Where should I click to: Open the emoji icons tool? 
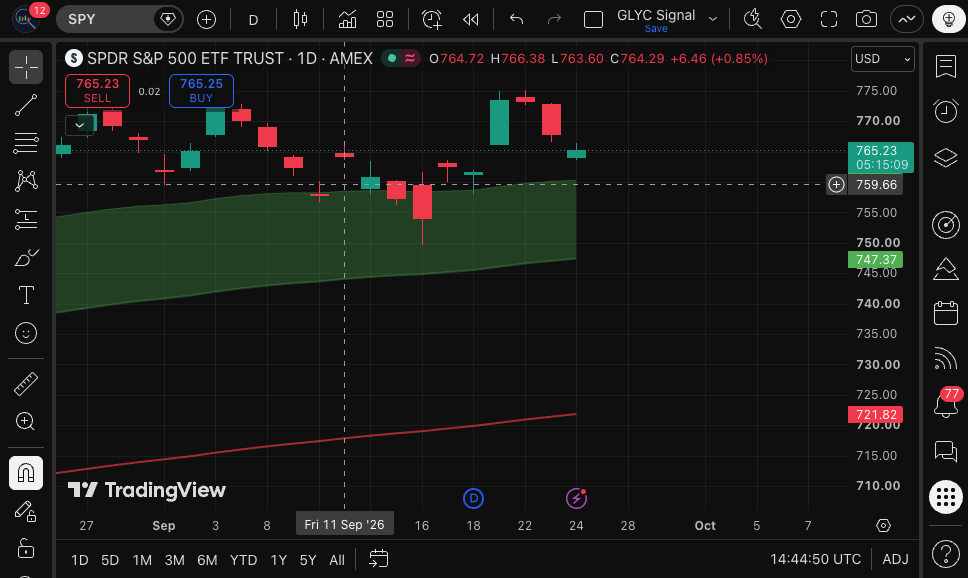click(26, 333)
